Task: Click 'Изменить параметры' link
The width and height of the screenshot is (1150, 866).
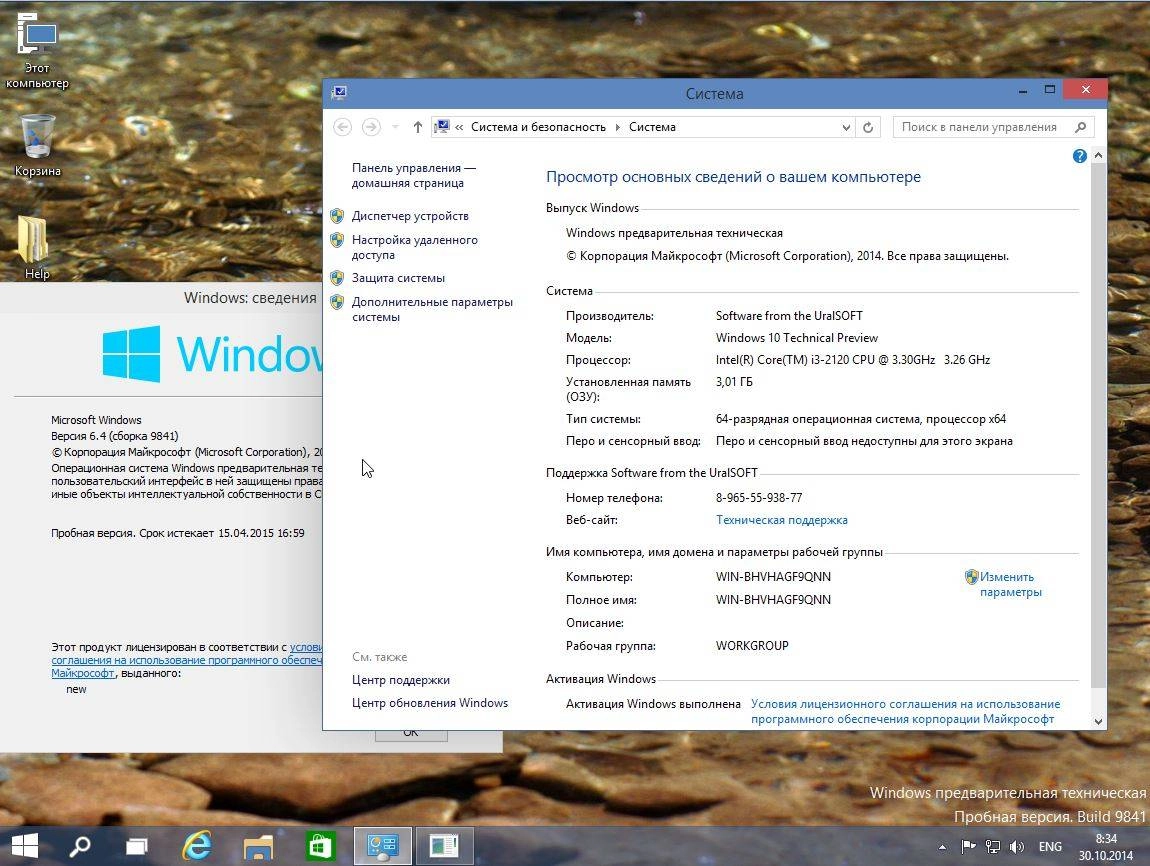Action: (1011, 584)
